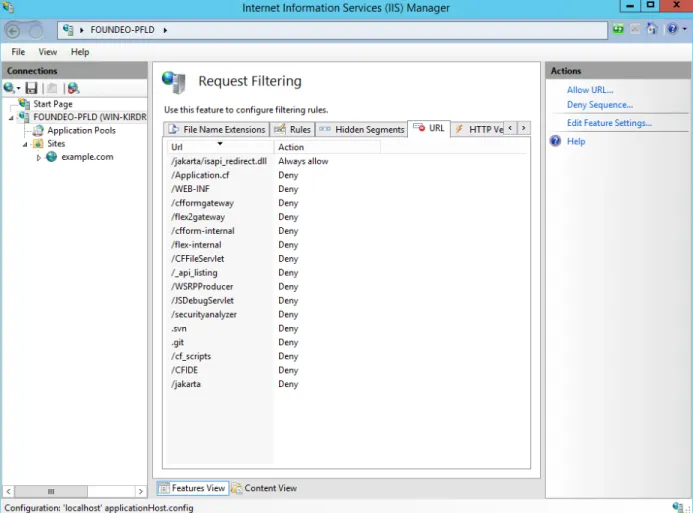
Task: Sort by the Url column header
Action: point(220,147)
